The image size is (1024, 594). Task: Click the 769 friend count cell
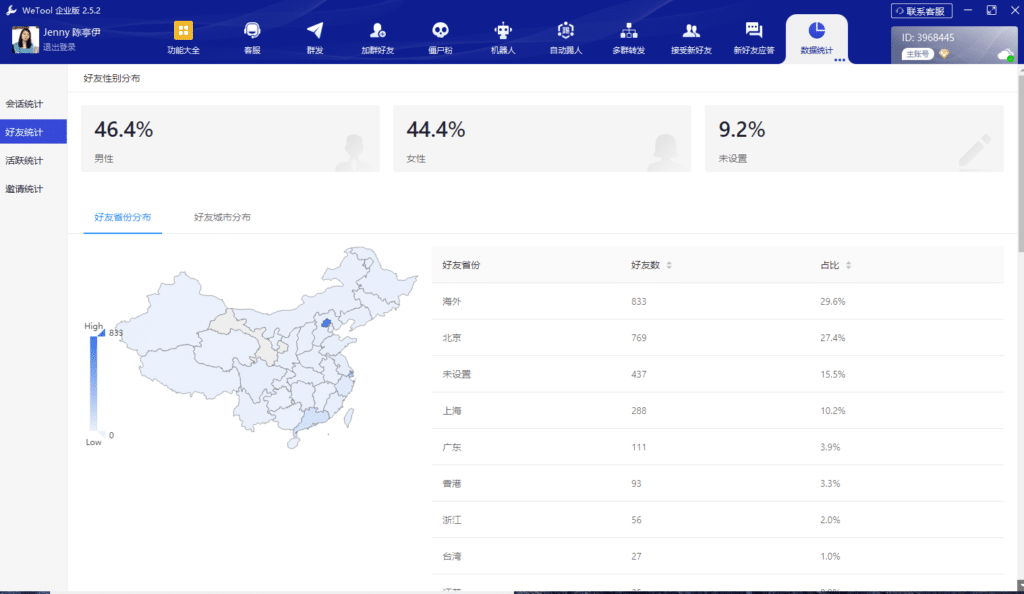tap(639, 338)
